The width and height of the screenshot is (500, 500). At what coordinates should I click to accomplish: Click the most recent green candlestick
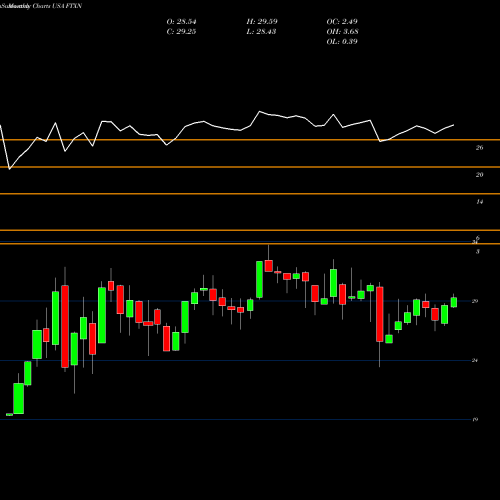[x=454, y=302]
